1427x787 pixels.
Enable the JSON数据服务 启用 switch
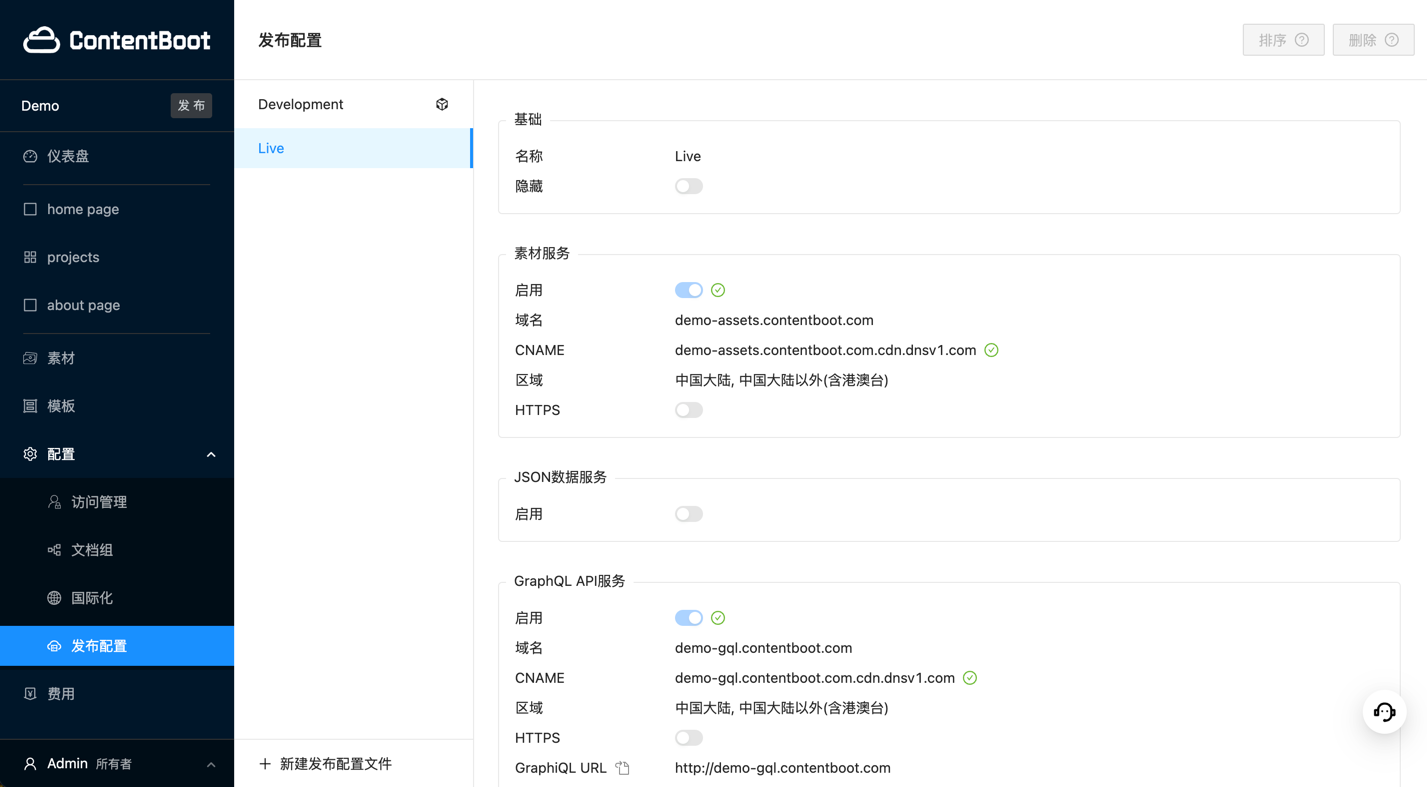(x=689, y=514)
